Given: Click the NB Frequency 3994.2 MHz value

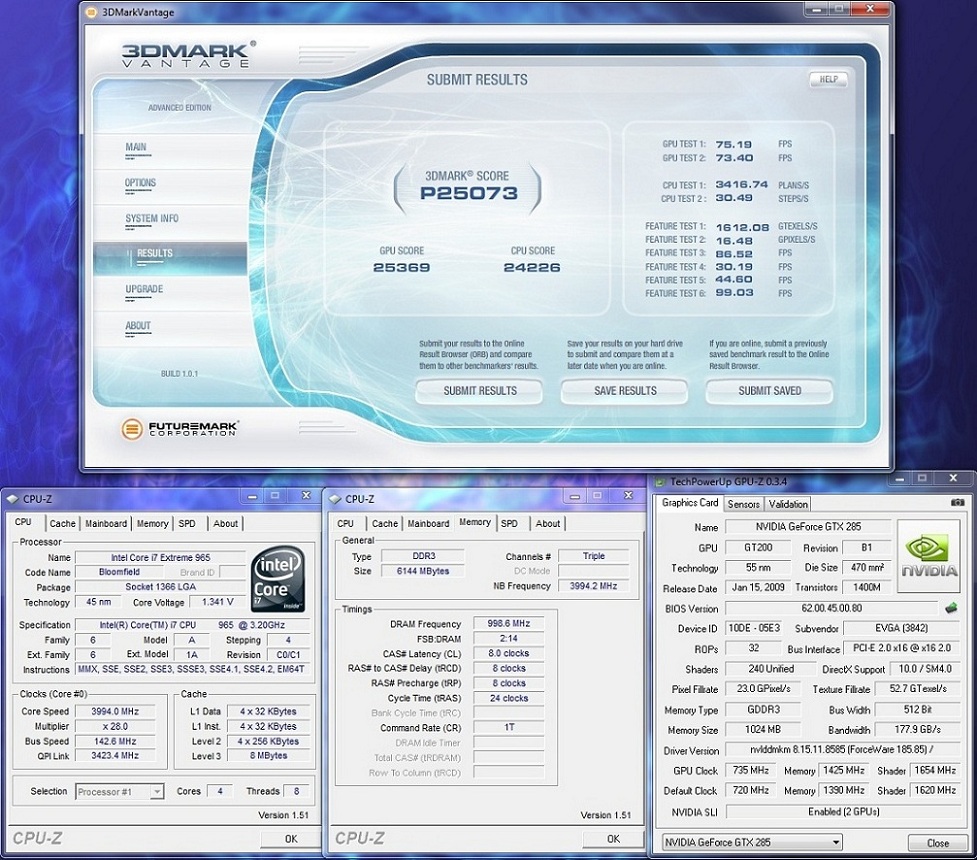Looking at the screenshot, I should (593, 586).
